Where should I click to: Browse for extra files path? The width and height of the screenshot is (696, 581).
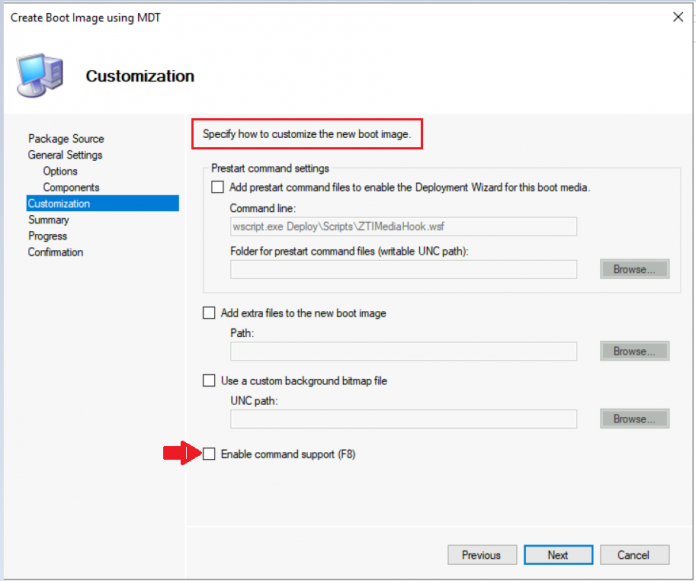click(634, 351)
